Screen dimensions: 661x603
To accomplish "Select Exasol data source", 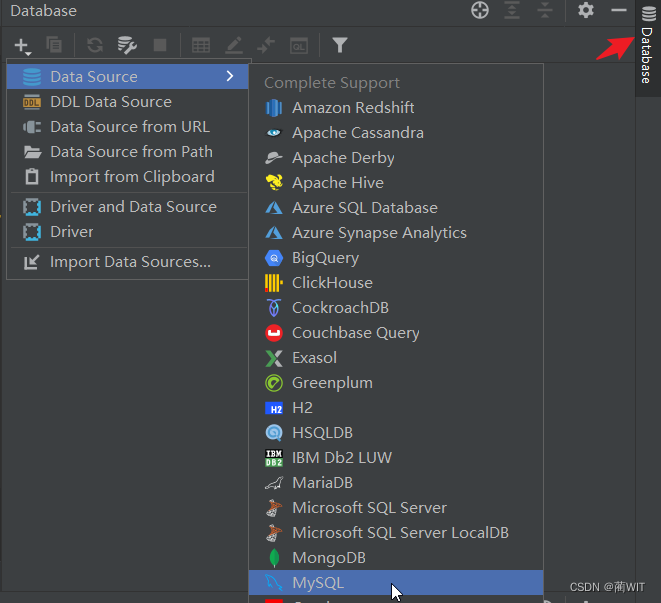I will [x=396, y=358].
